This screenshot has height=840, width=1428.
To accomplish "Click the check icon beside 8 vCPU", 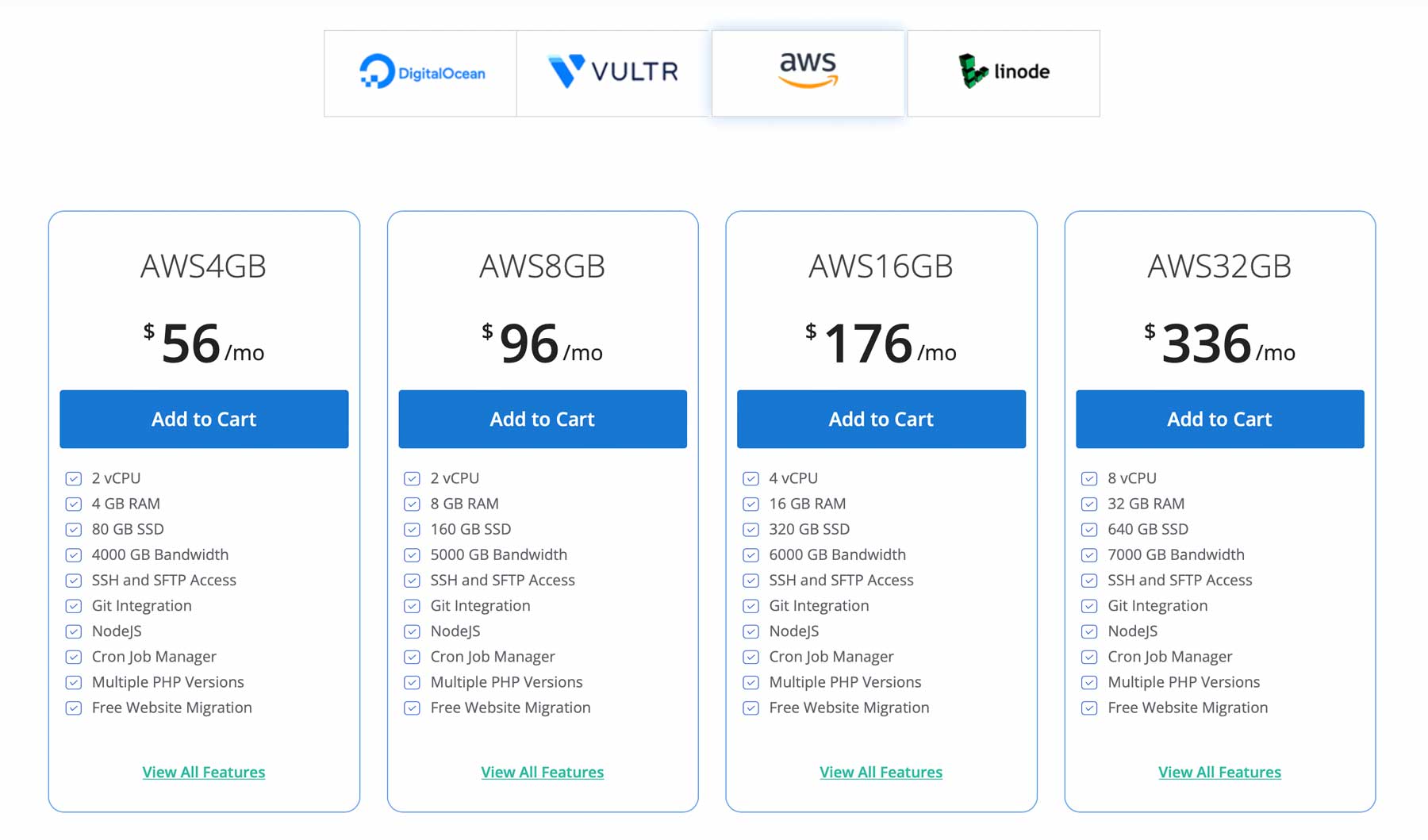I will coord(1089,478).
